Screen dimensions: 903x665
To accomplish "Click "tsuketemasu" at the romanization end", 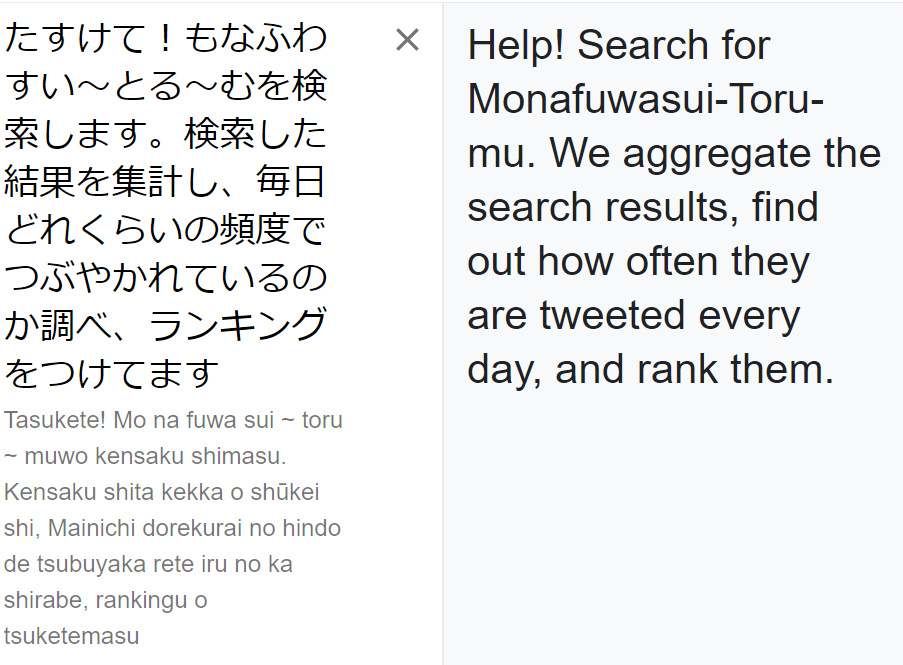I will [71, 636].
